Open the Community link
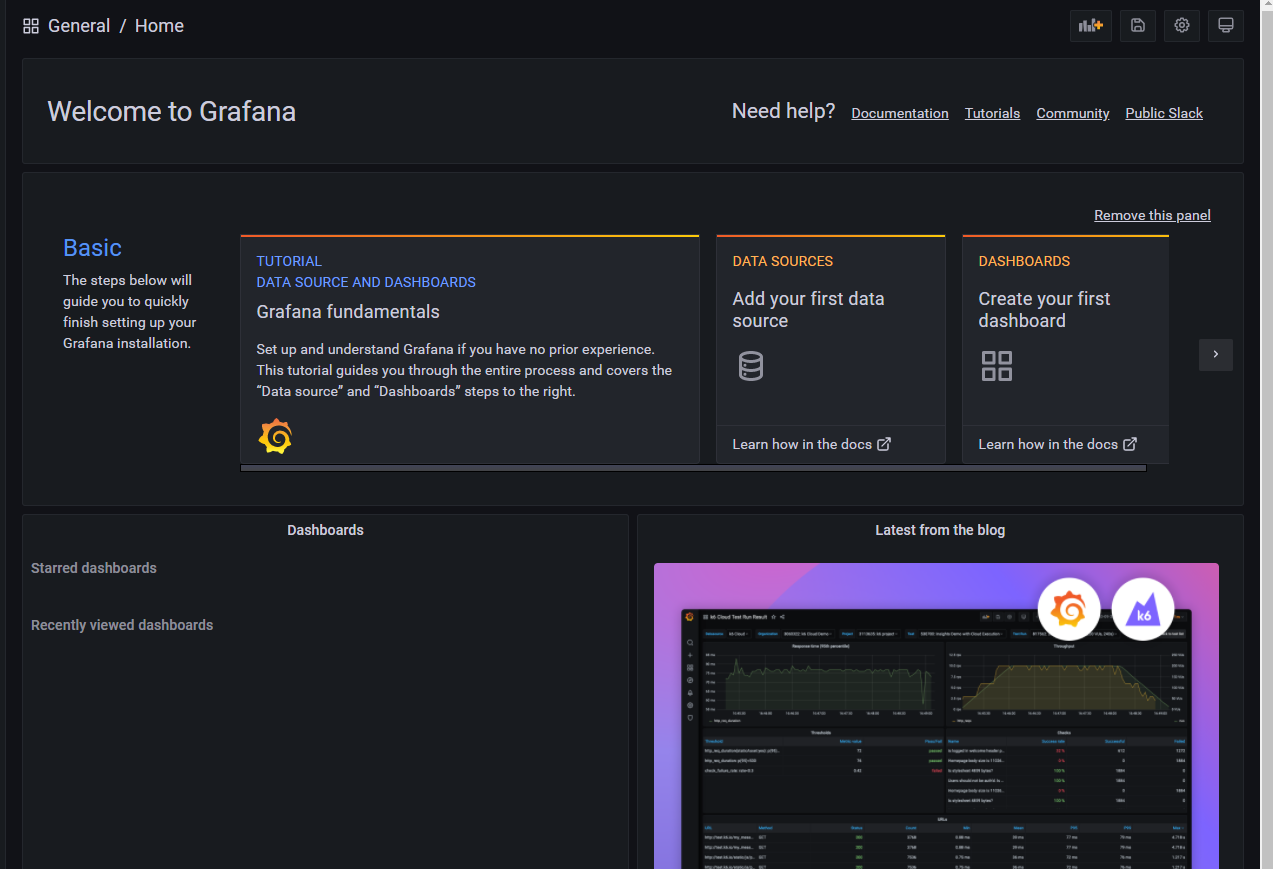This screenshot has width=1273, height=869. click(x=1073, y=113)
